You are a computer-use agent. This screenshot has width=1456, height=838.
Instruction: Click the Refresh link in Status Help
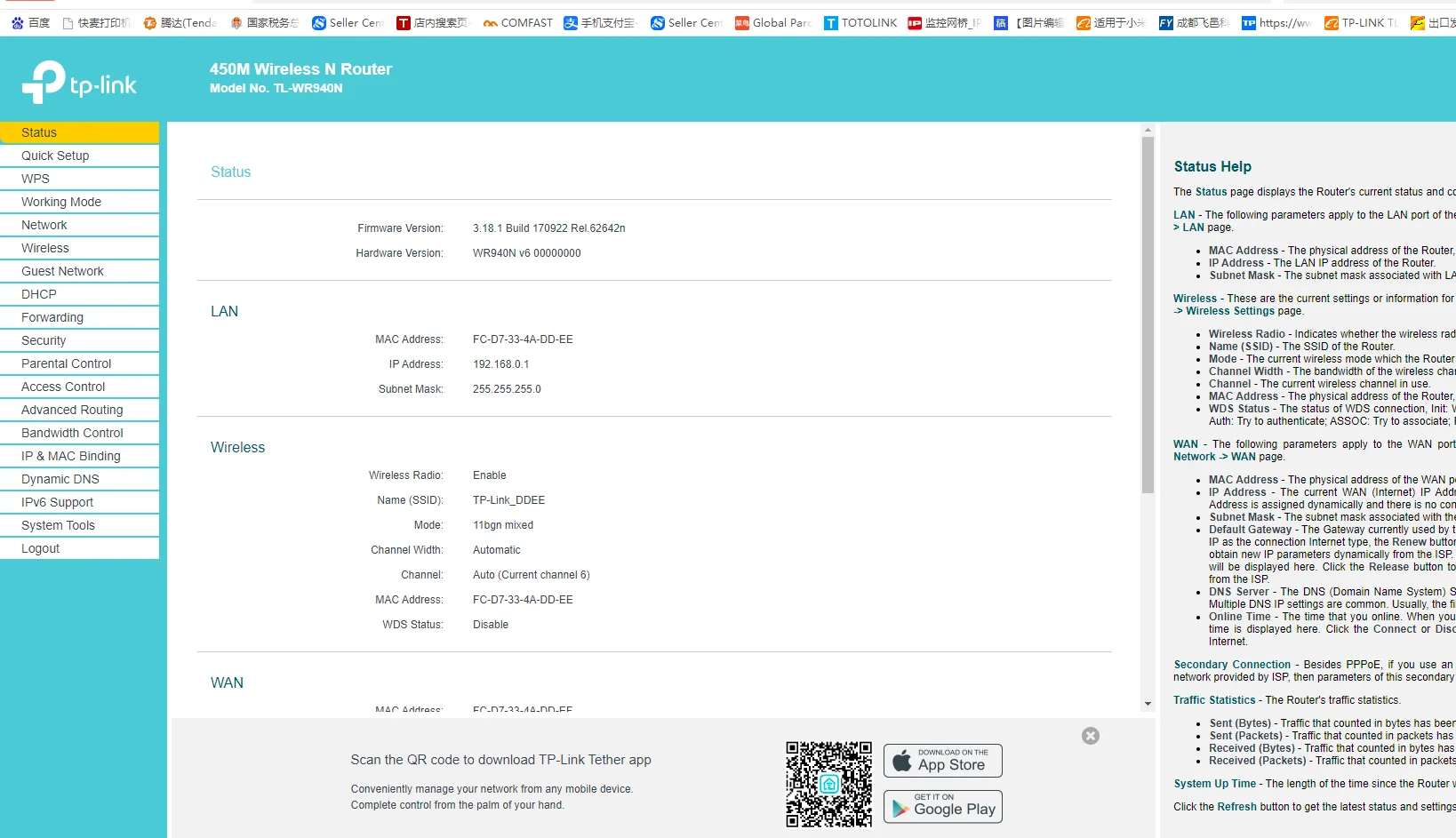1236,807
